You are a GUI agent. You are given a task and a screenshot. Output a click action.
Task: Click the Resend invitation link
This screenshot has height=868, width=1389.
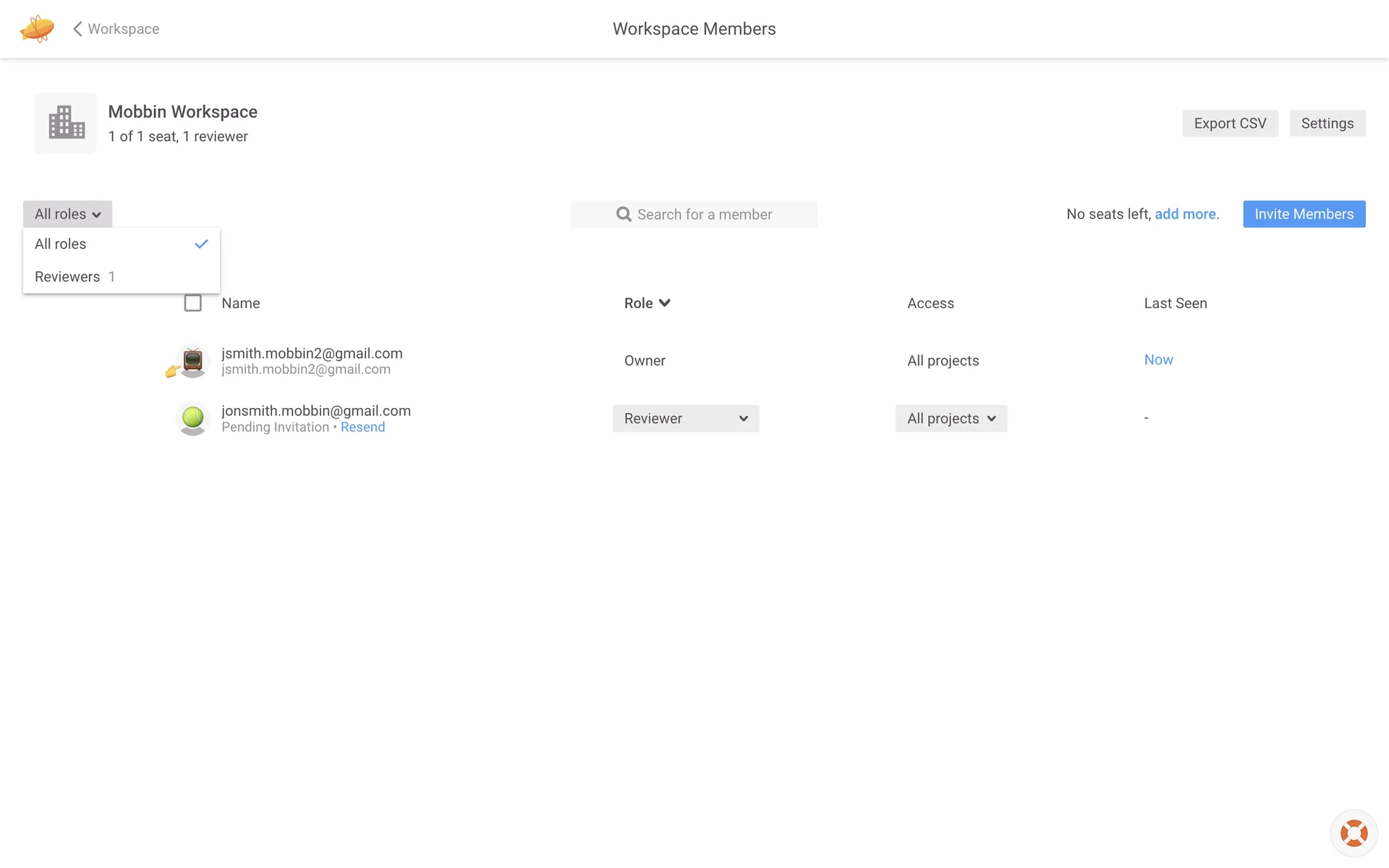point(362,427)
